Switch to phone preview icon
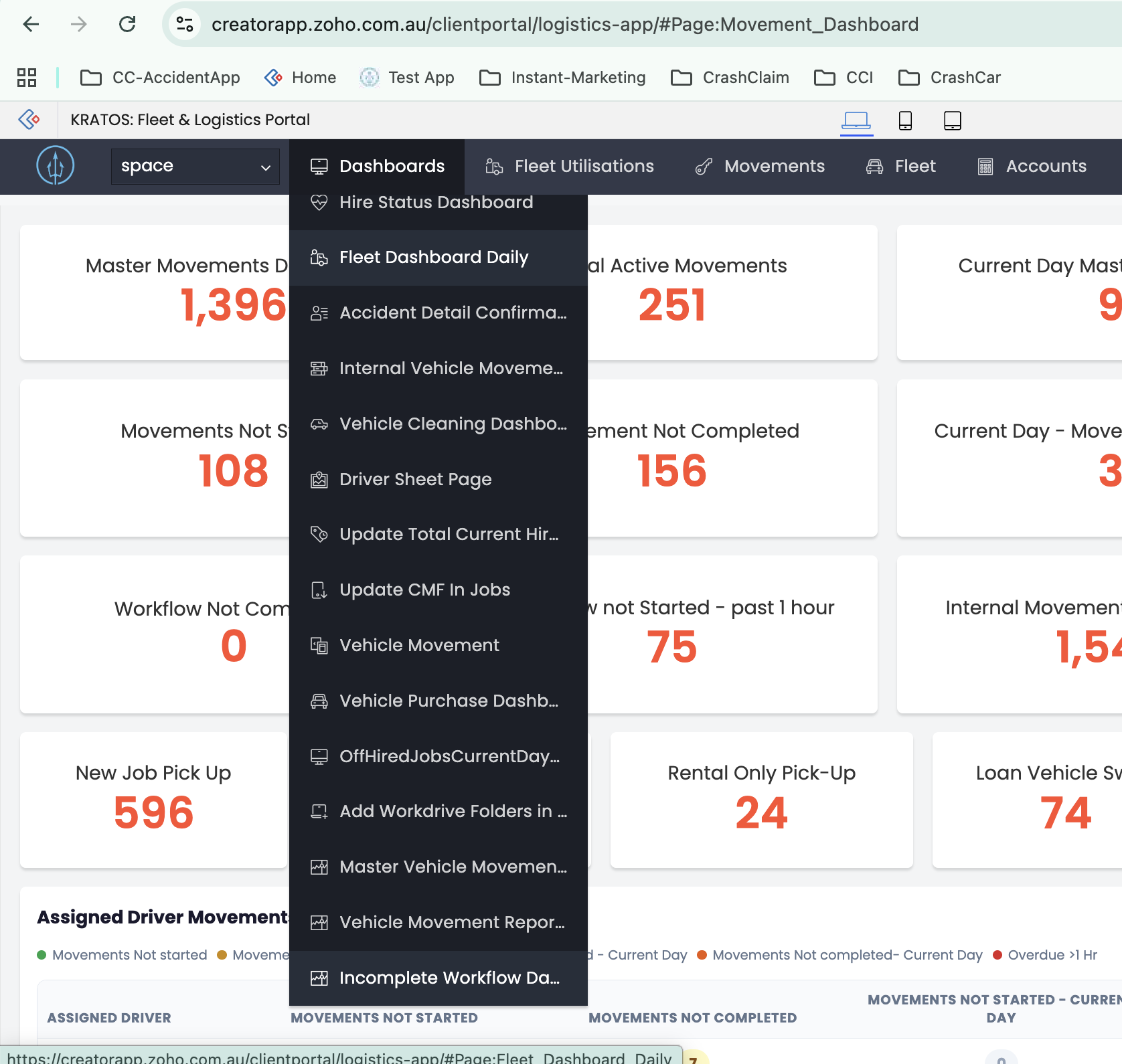The width and height of the screenshot is (1122, 1064). [905, 120]
